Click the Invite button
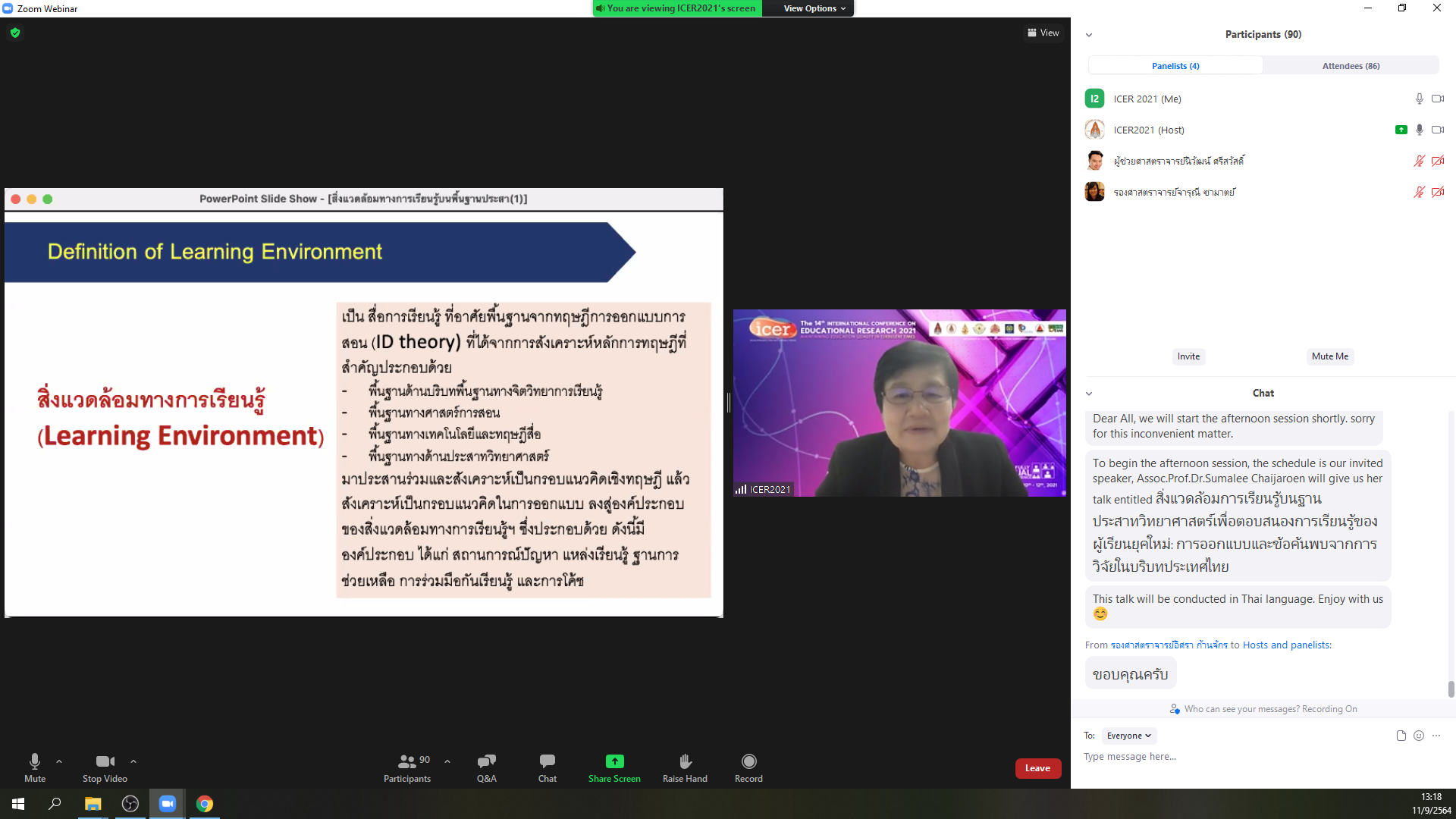The height and width of the screenshot is (819, 1456). 1188,356
